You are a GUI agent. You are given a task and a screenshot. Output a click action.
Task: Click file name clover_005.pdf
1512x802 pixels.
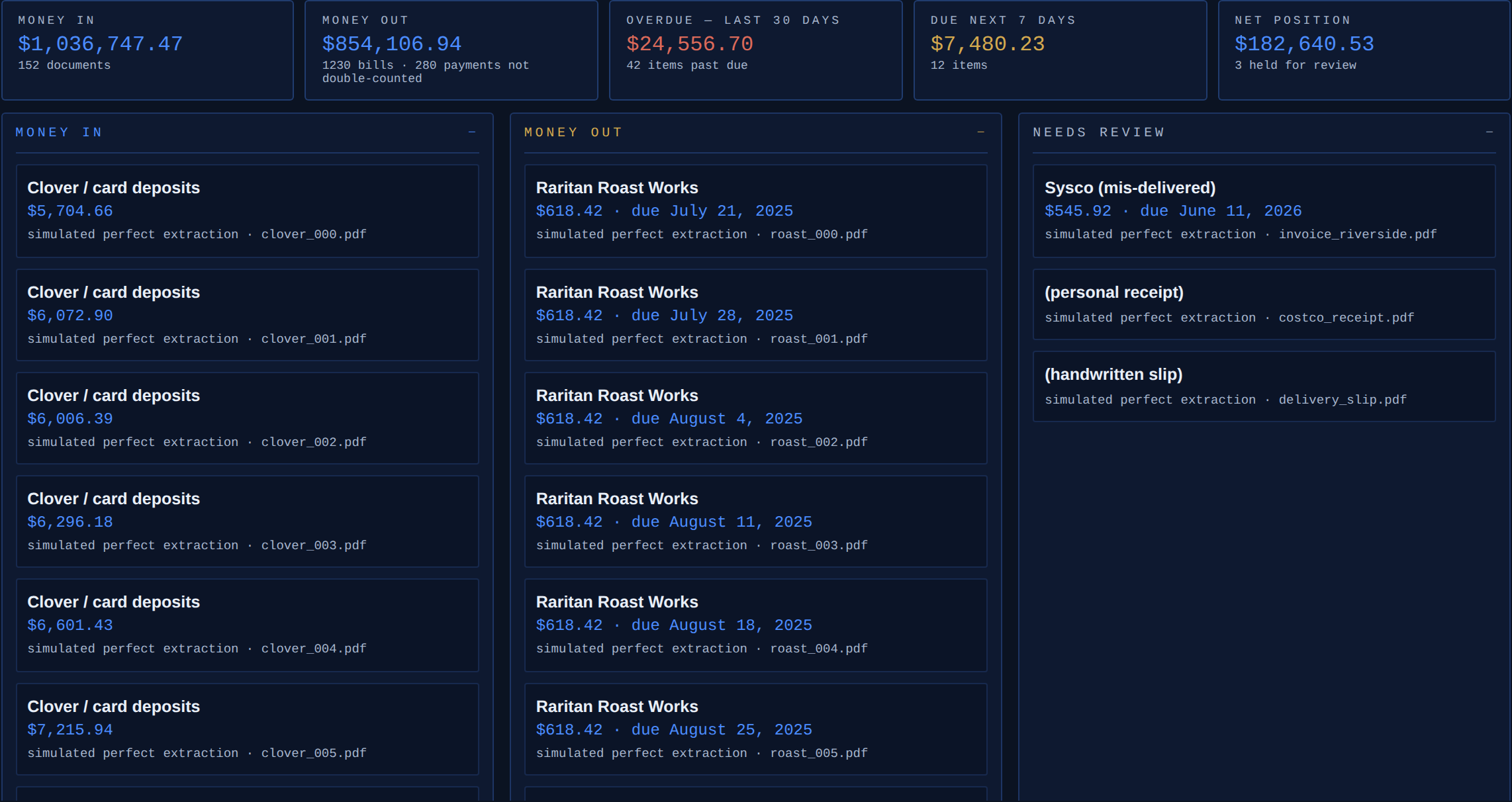click(x=314, y=753)
